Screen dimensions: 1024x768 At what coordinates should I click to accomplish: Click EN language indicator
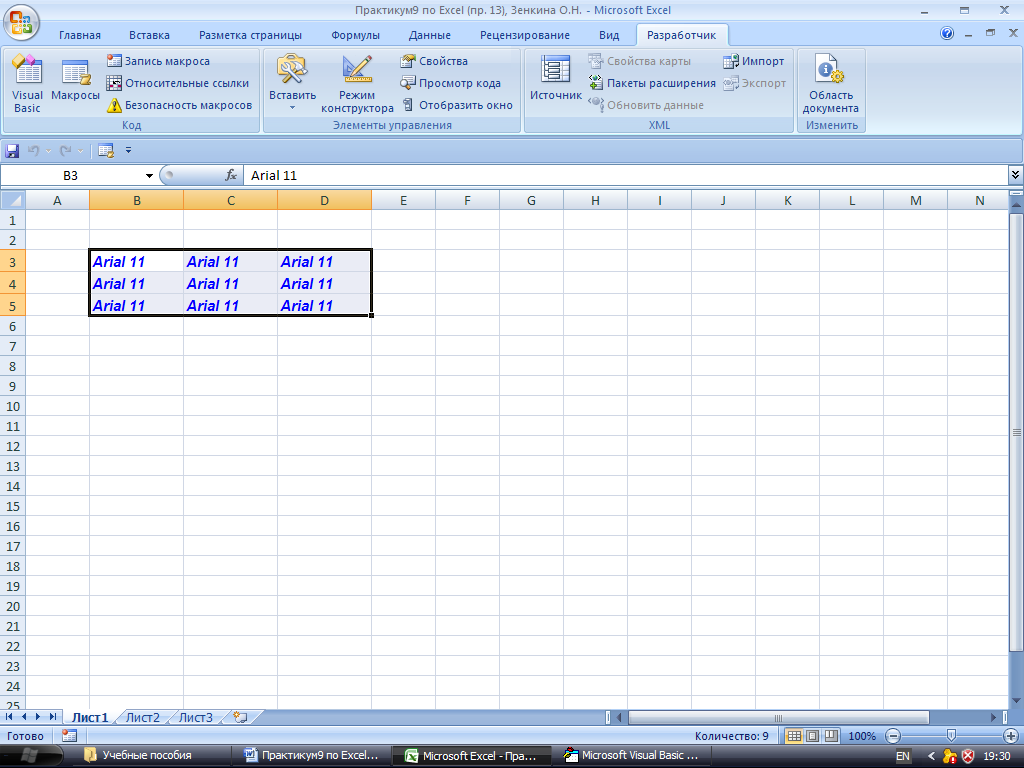pyautogui.click(x=903, y=756)
